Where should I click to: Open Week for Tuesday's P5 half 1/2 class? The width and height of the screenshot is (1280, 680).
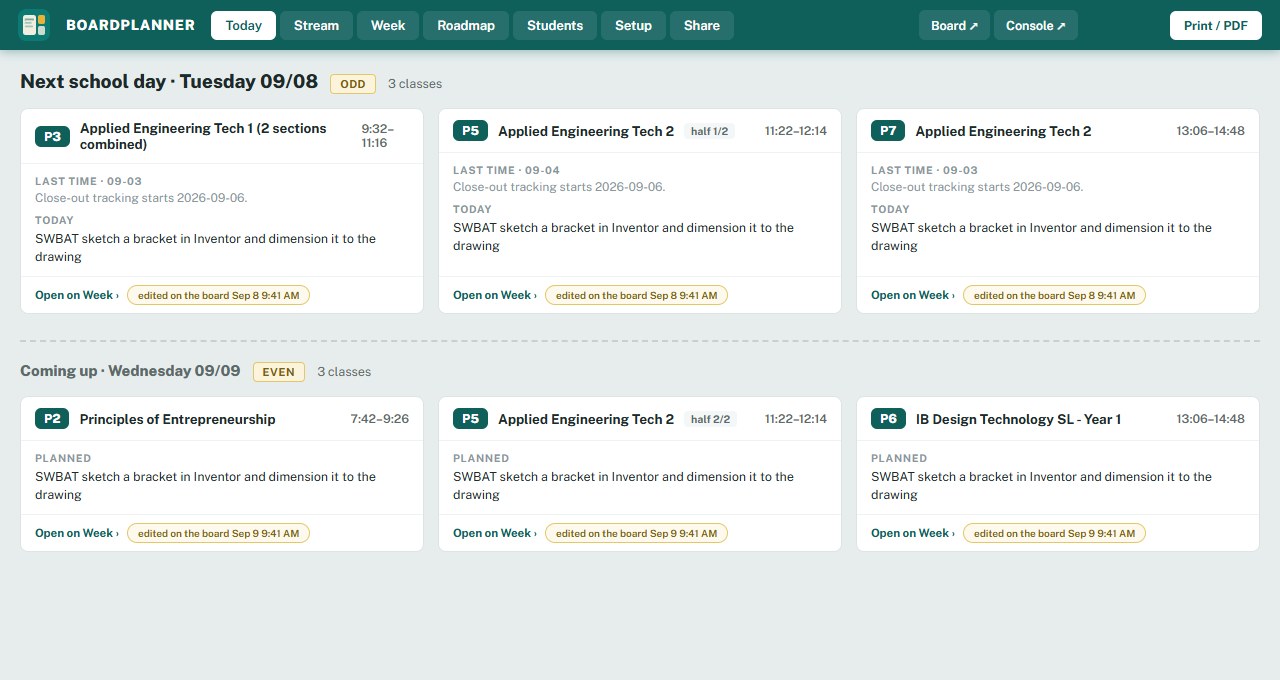(x=495, y=295)
